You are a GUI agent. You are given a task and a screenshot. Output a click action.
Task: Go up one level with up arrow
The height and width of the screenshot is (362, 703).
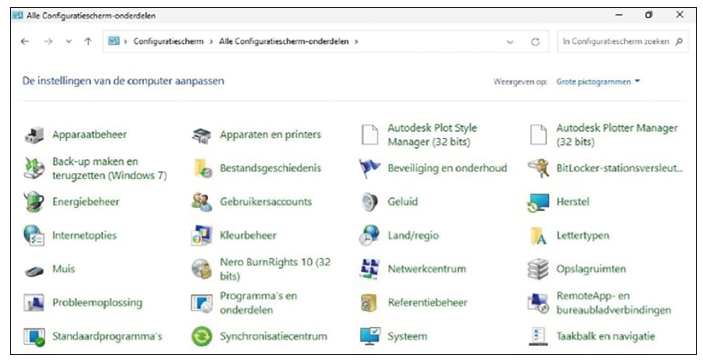coord(88,41)
